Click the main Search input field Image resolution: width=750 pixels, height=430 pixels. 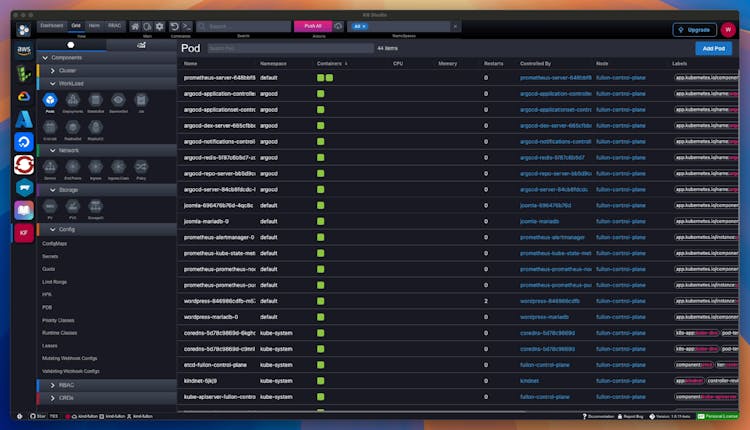pos(244,26)
